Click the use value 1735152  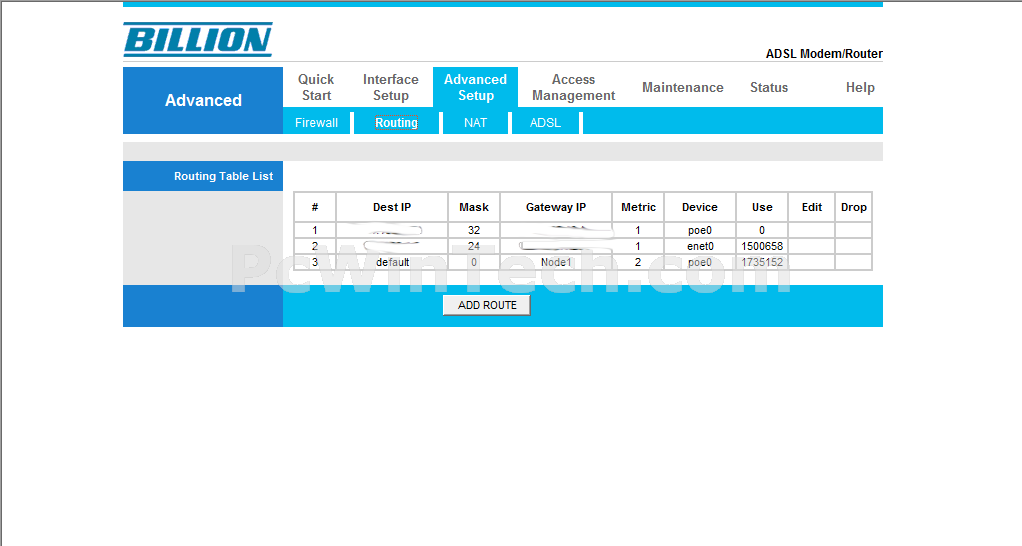pos(762,262)
